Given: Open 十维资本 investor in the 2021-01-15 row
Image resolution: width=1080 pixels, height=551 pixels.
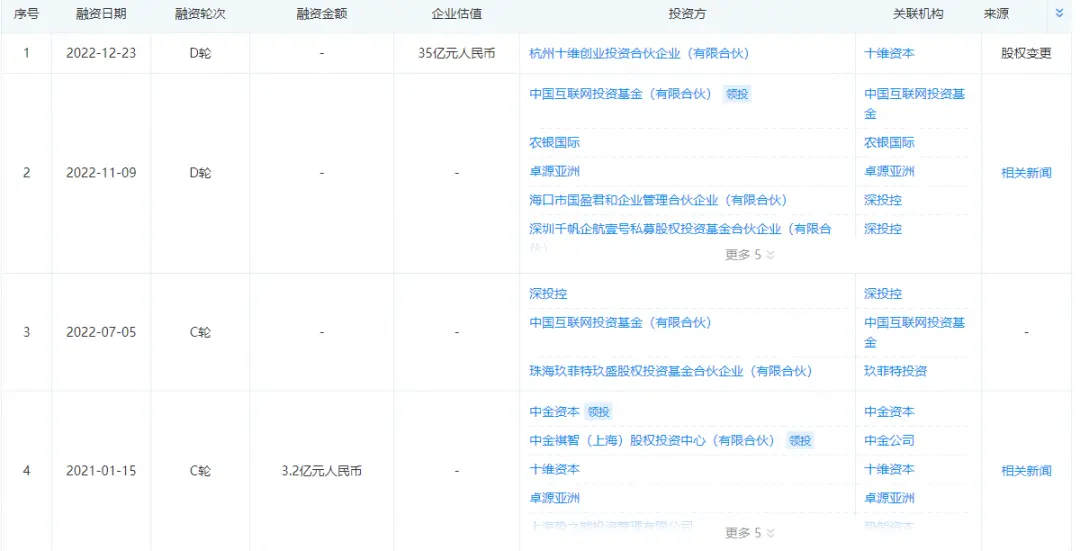Looking at the screenshot, I should [x=554, y=469].
